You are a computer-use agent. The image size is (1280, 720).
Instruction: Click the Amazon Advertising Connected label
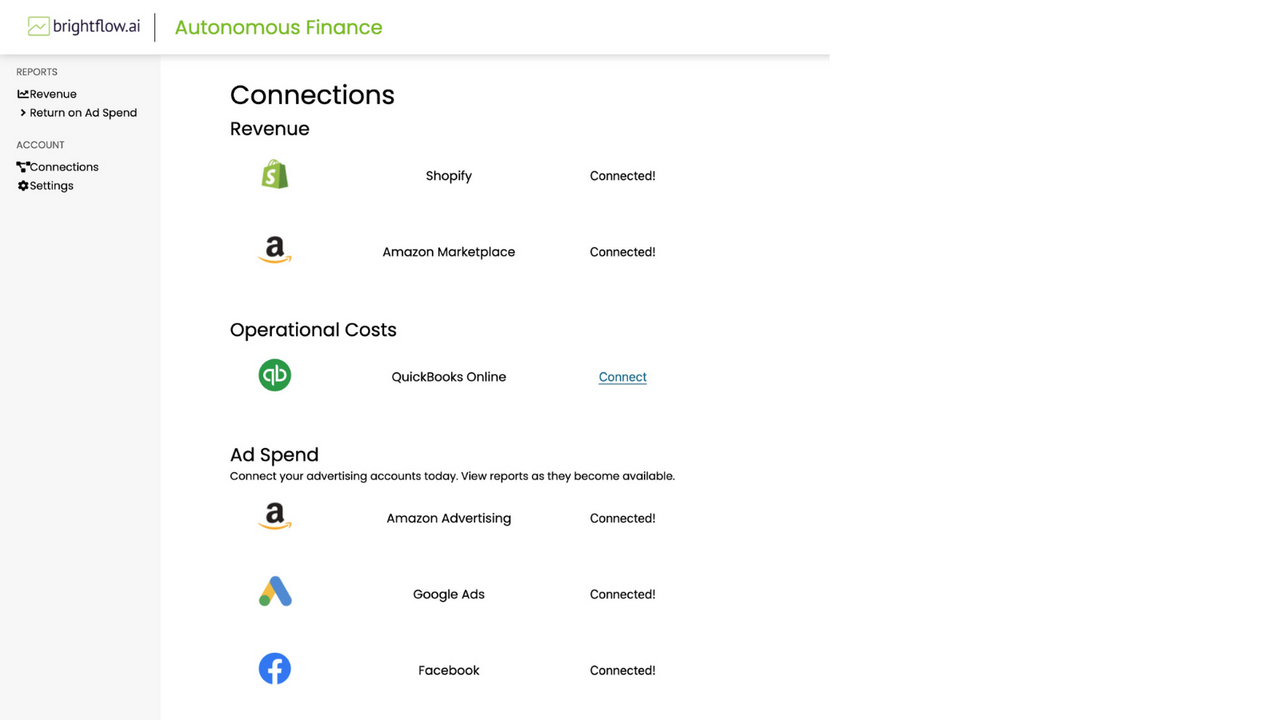coord(622,518)
